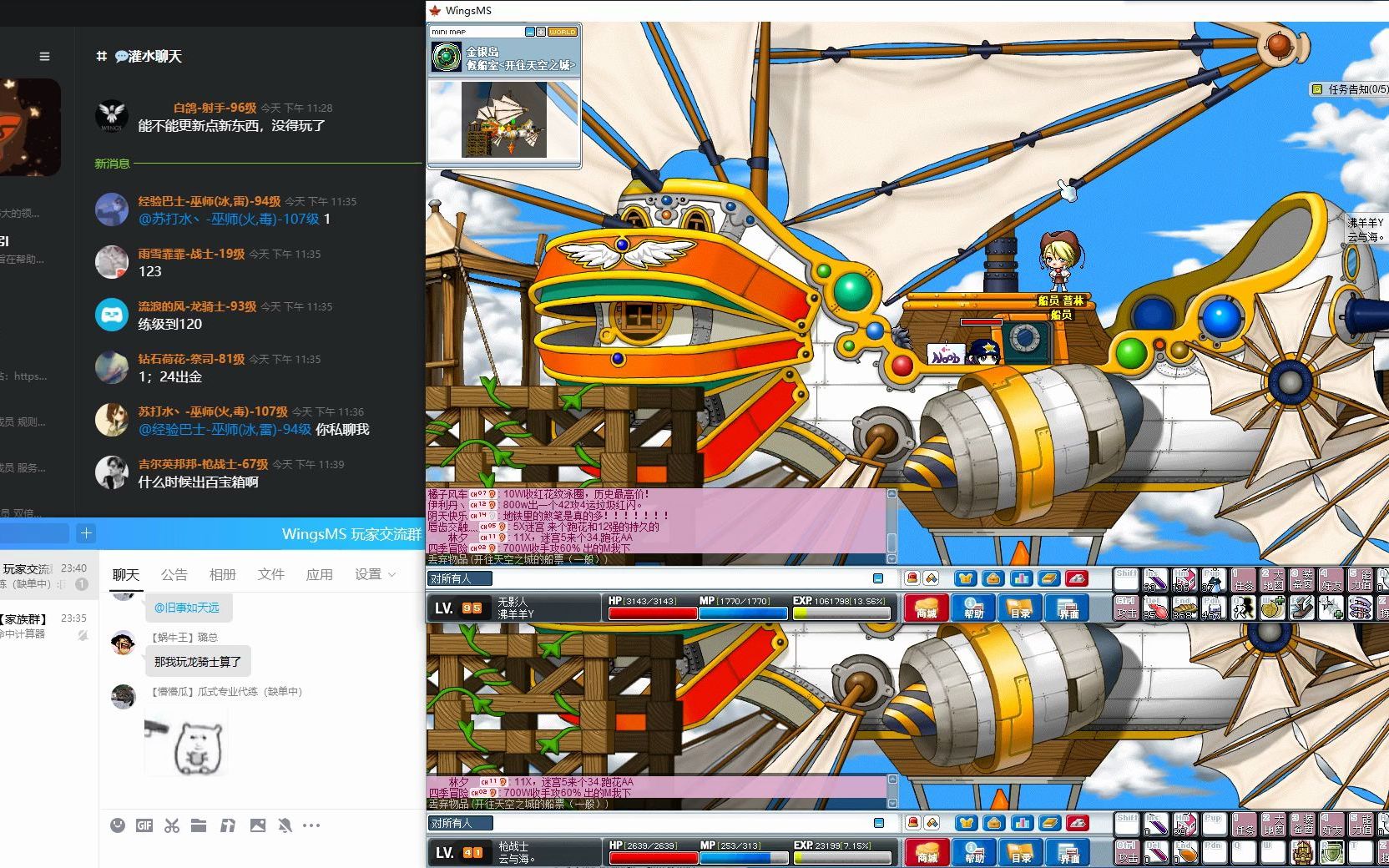Viewport: 1389px width, 868px height.
Task: Click the 装备窗 equipment shortcut slot in level 95 window
Action: coord(1301,579)
